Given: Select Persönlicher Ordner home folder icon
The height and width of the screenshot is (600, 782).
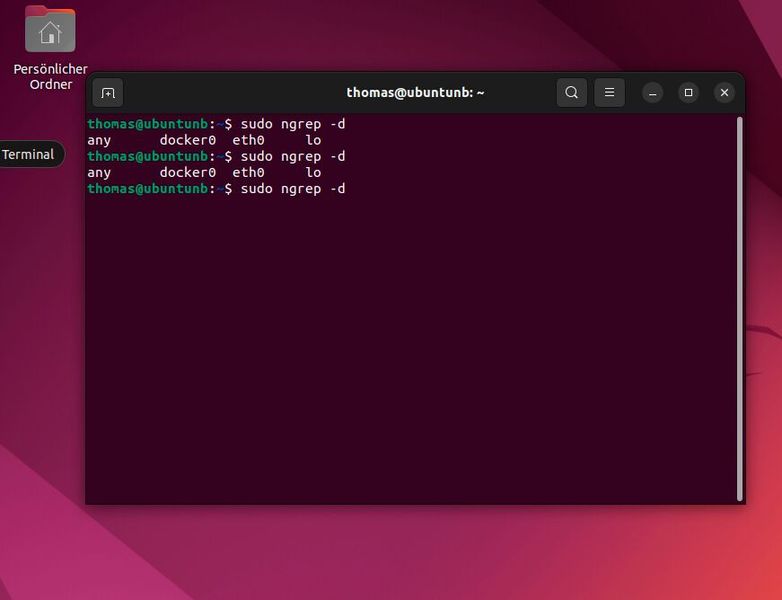Looking at the screenshot, I should [50, 29].
